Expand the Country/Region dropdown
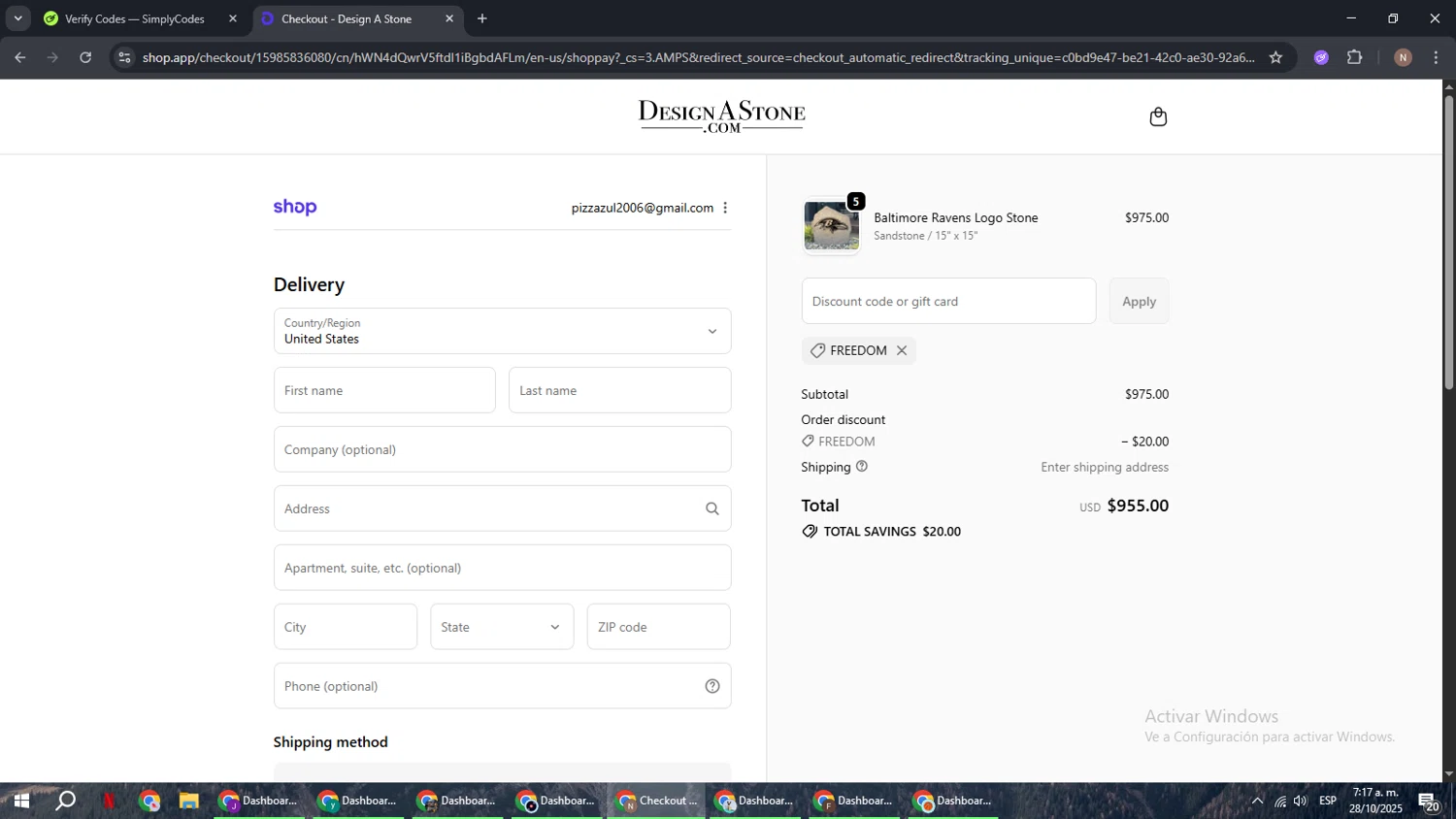The image size is (1456, 819). click(502, 331)
